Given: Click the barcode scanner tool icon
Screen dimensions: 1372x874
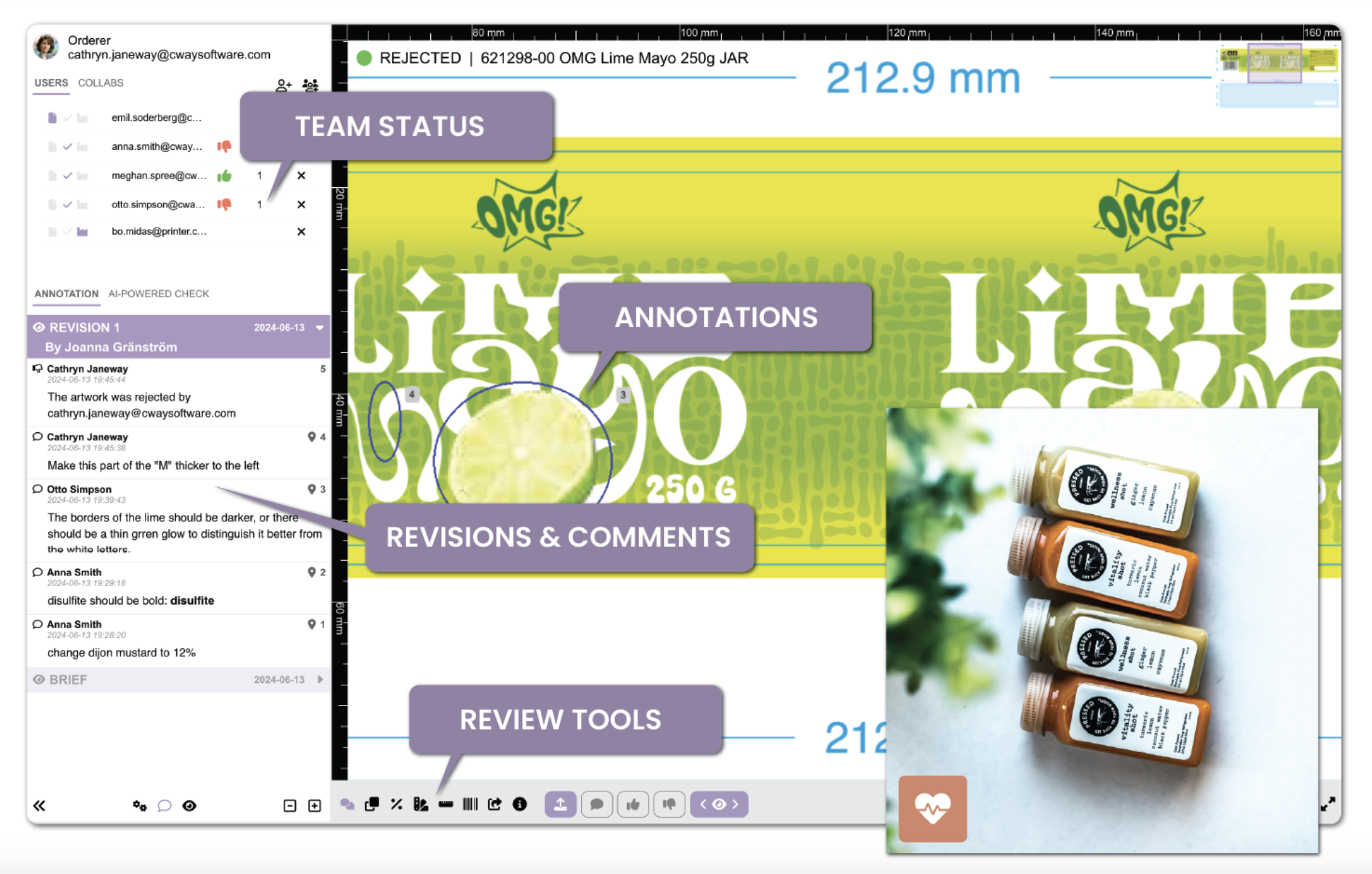Looking at the screenshot, I should pyautogui.click(x=470, y=804).
